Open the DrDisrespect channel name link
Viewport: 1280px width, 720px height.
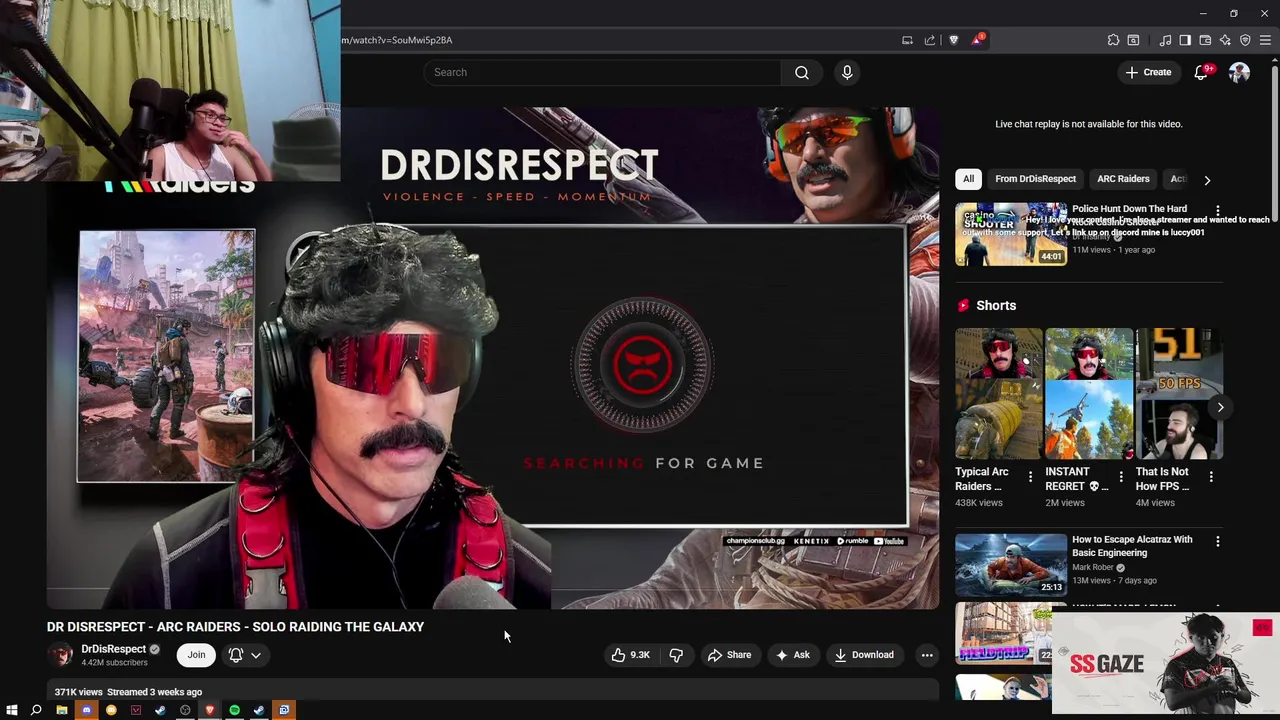(x=113, y=649)
